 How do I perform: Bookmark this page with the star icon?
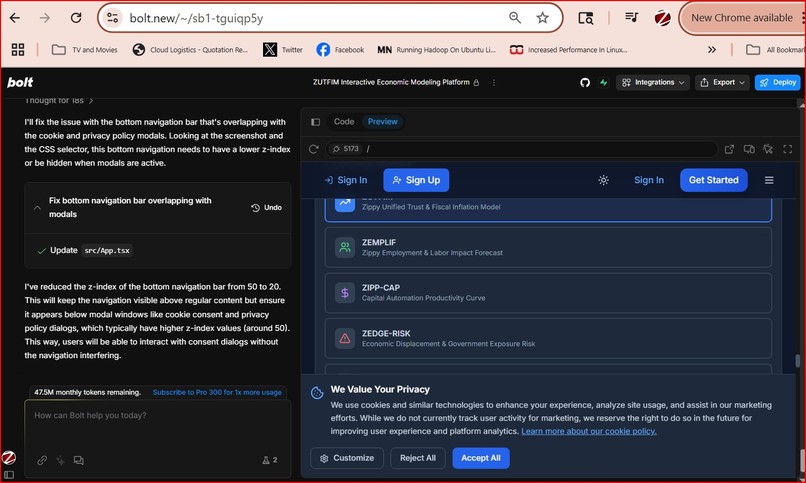tap(542, 18)
